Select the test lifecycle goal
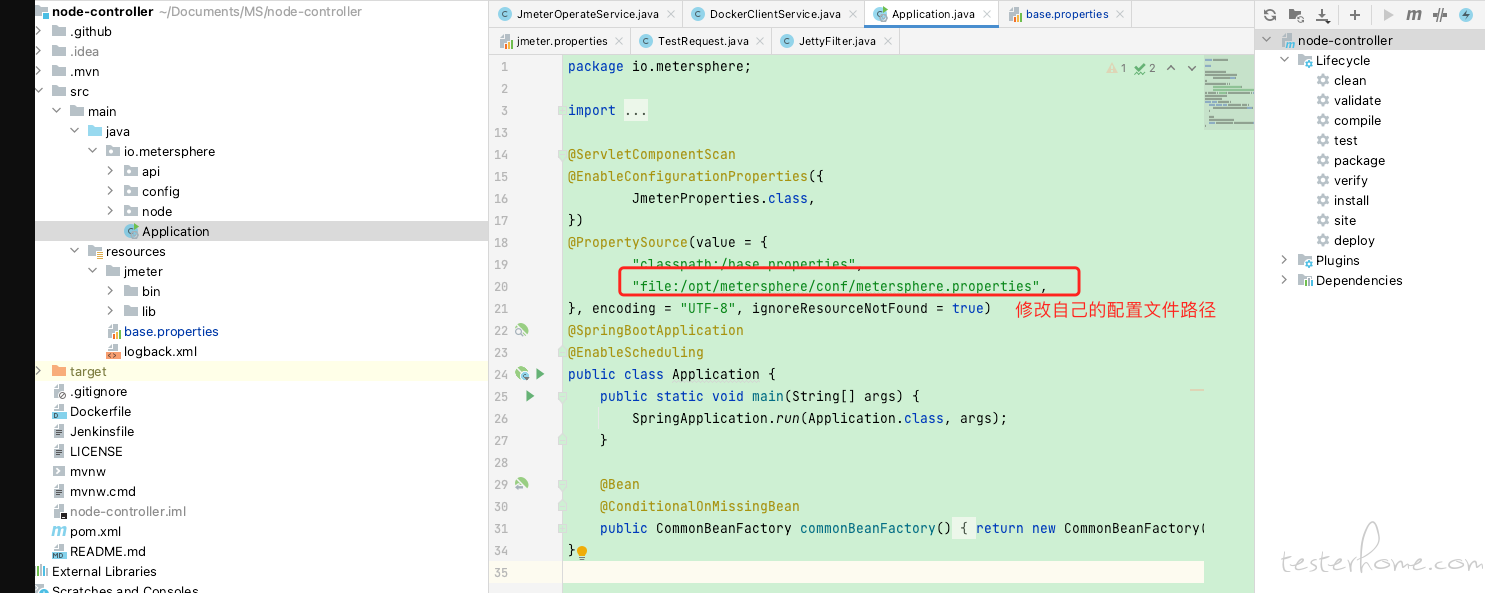 click(1345, 140)
